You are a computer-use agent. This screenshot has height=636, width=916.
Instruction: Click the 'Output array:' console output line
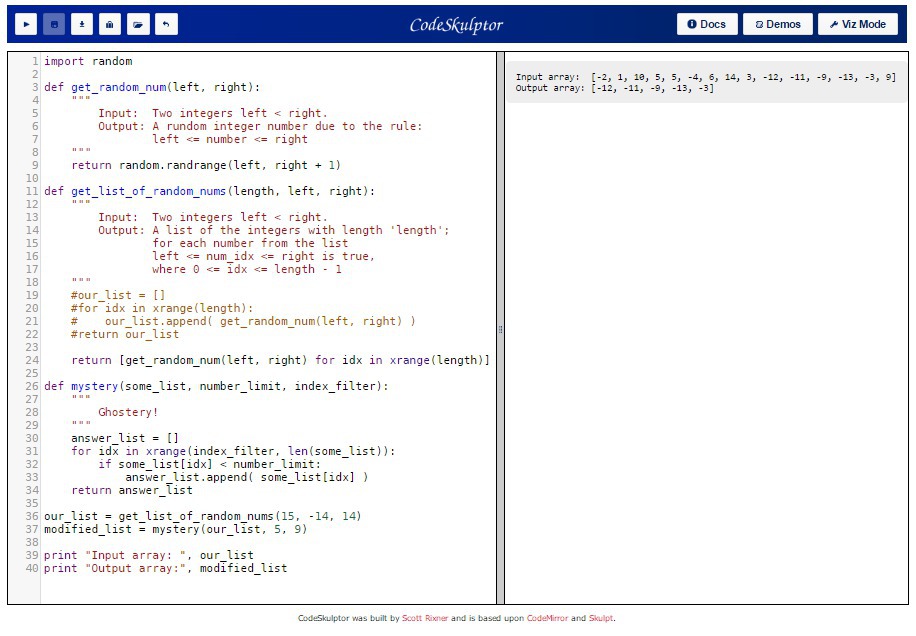[615, 88]
